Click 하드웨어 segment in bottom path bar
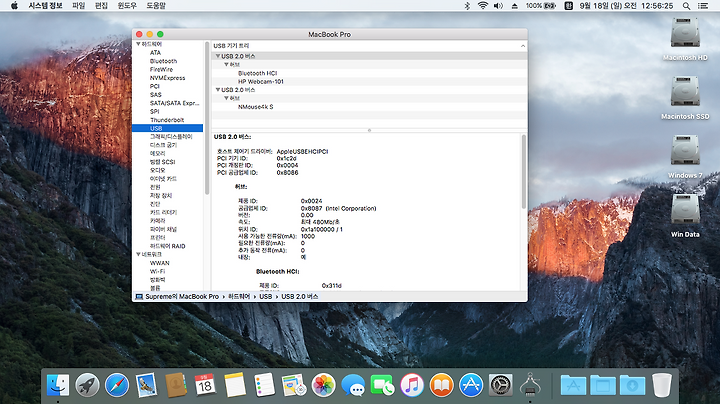This screenshot has width=720, height=404. pos(239,297)
